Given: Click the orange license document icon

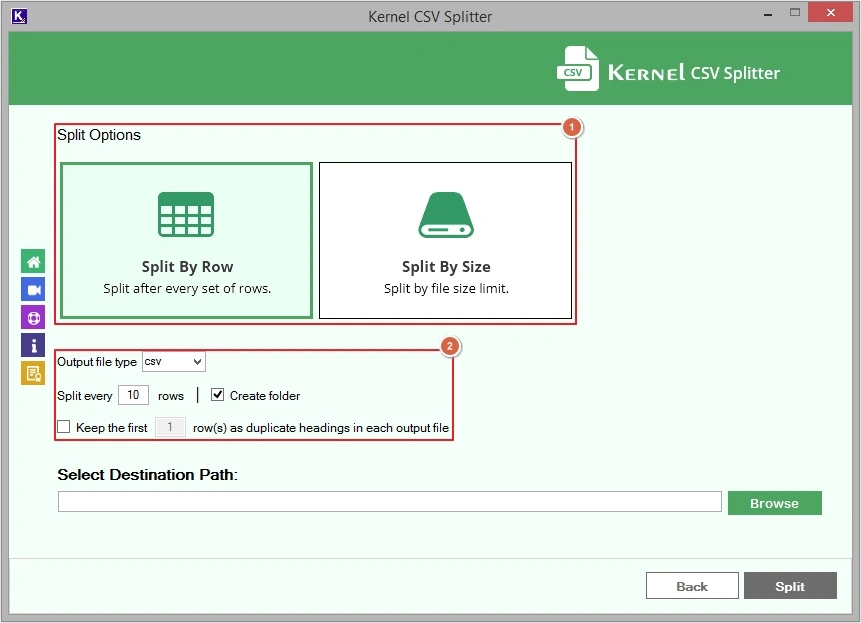Looking at the screenshot, I should click(33, 373).
